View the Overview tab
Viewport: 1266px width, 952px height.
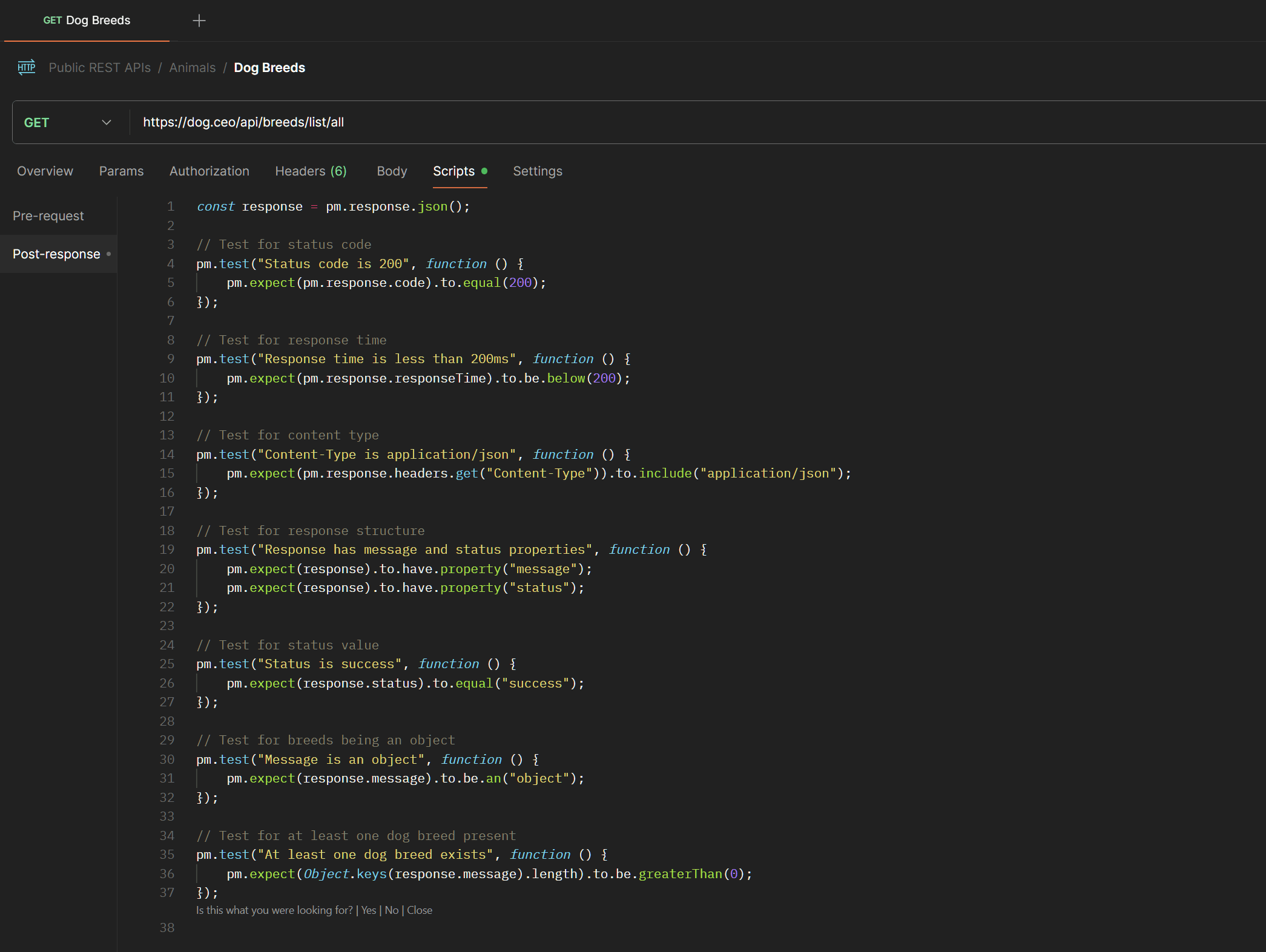45,171
